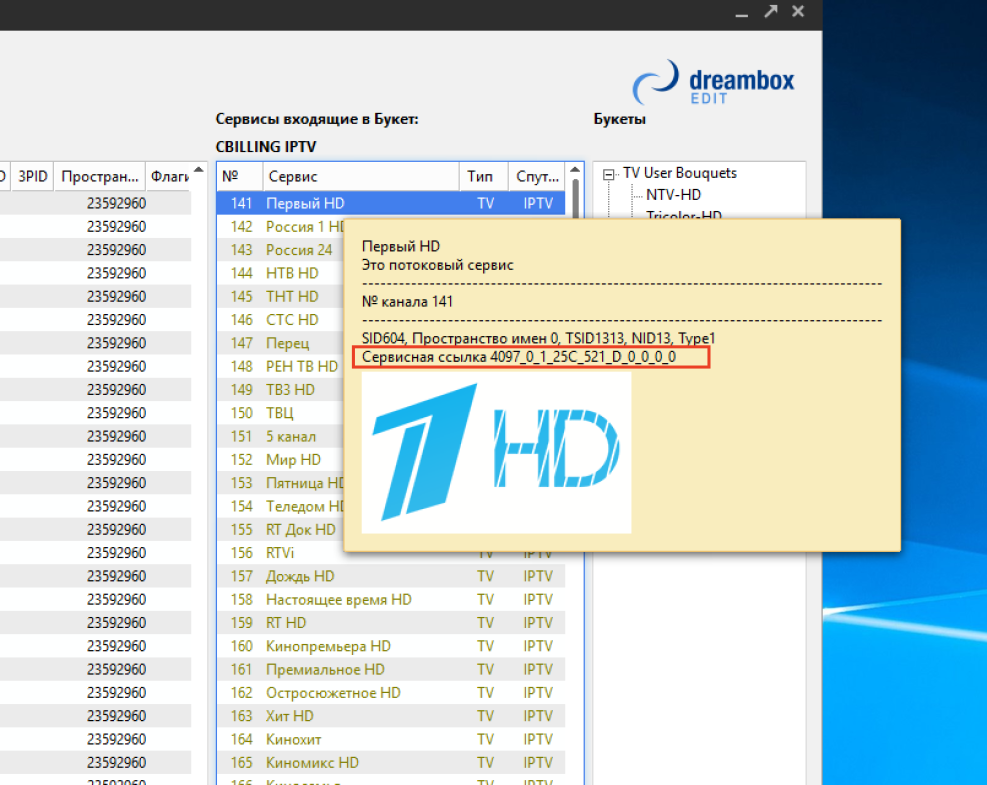Click the 3PID column header
Image resolution: width=987 pixels, height=785 pixels.
coord(32,176)
